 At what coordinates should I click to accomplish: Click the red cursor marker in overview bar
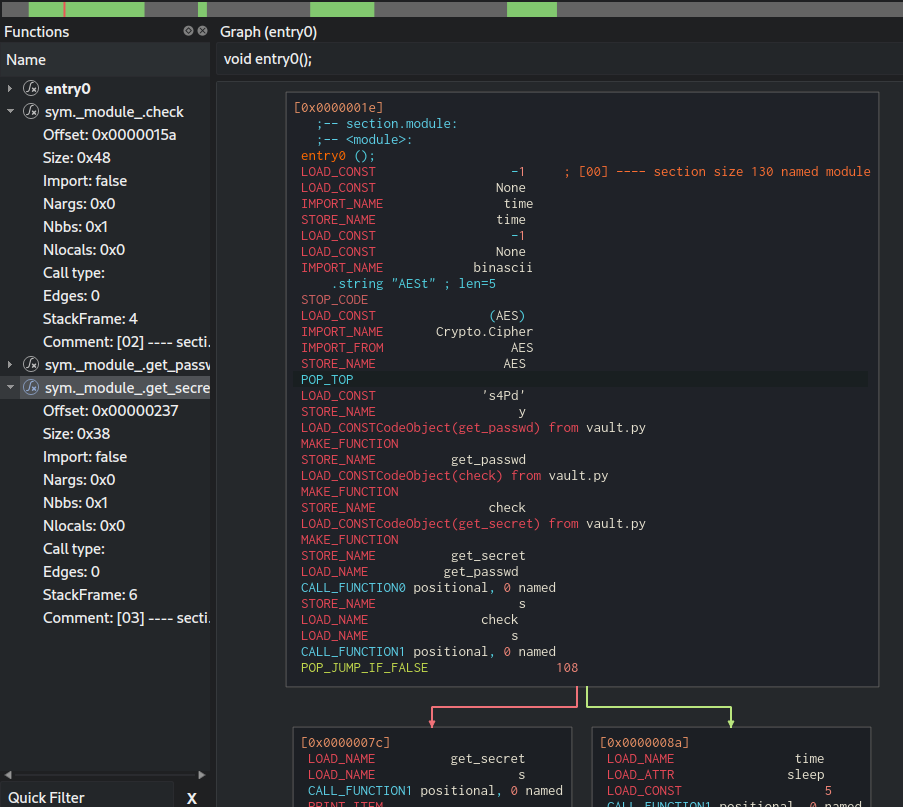[64, 9]
